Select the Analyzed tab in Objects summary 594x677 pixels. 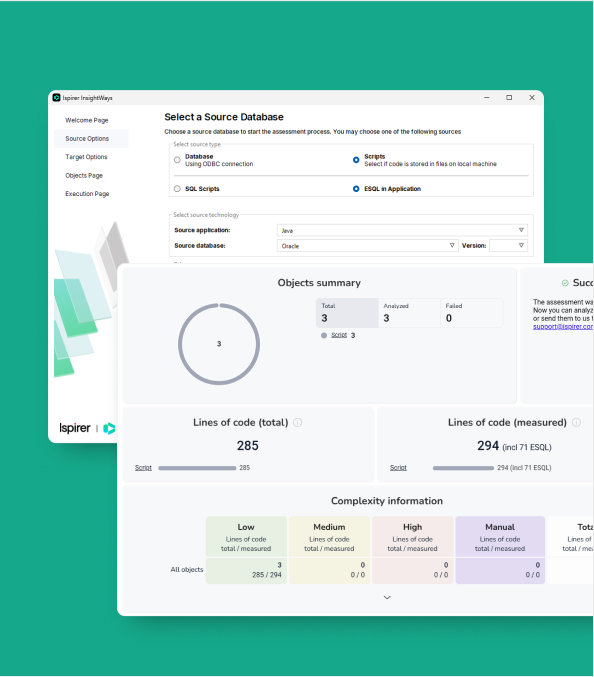point(409,313)
